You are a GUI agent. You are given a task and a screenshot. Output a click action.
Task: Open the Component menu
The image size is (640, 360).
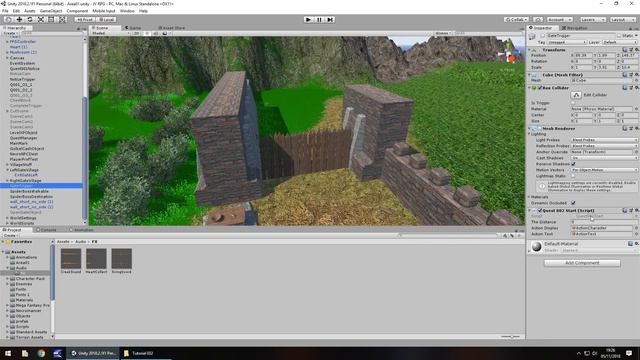point(77,11)
